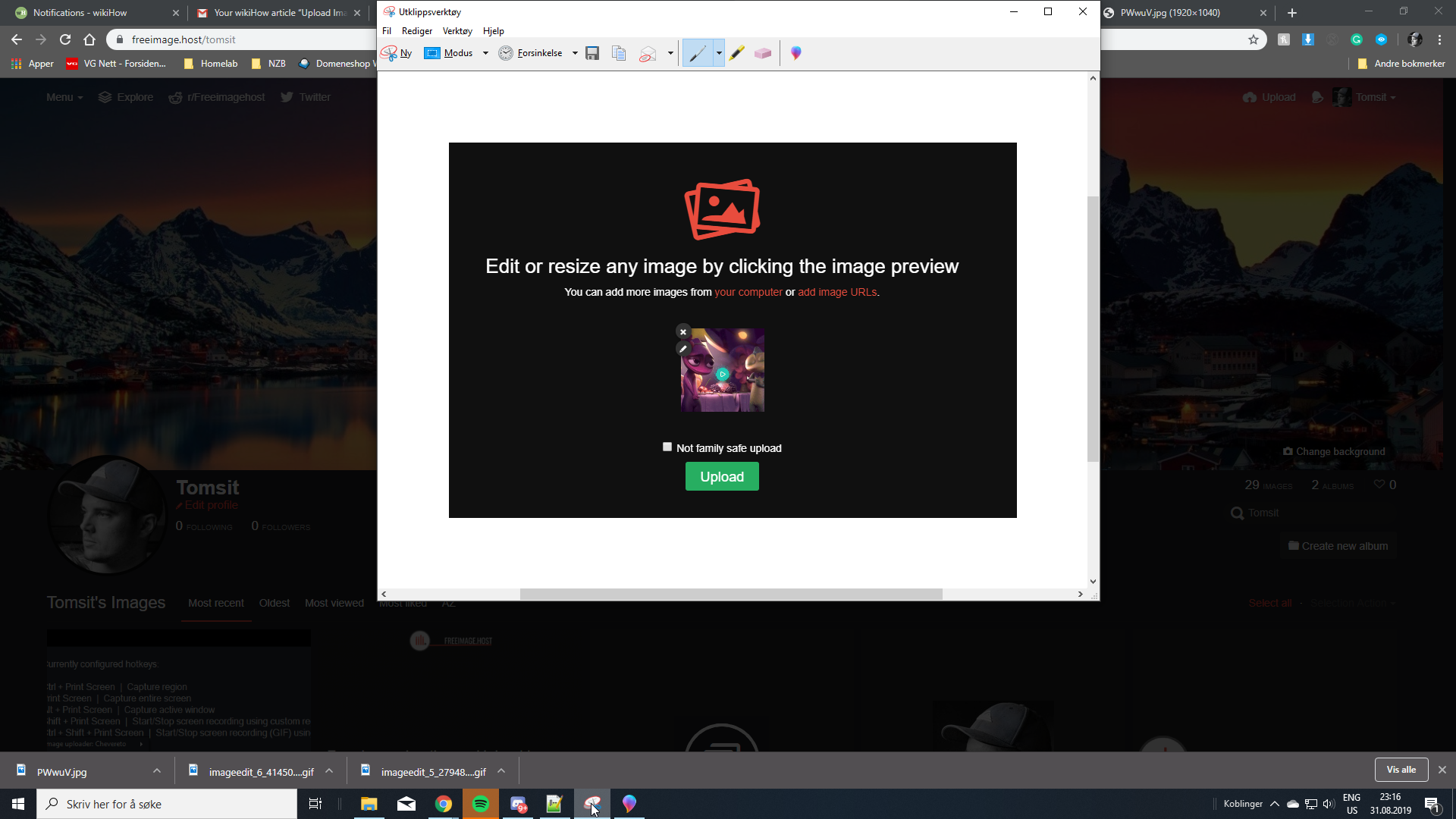1456x819 pixels.
Task: Select the yellow highlighter tool
Action: 736,53
